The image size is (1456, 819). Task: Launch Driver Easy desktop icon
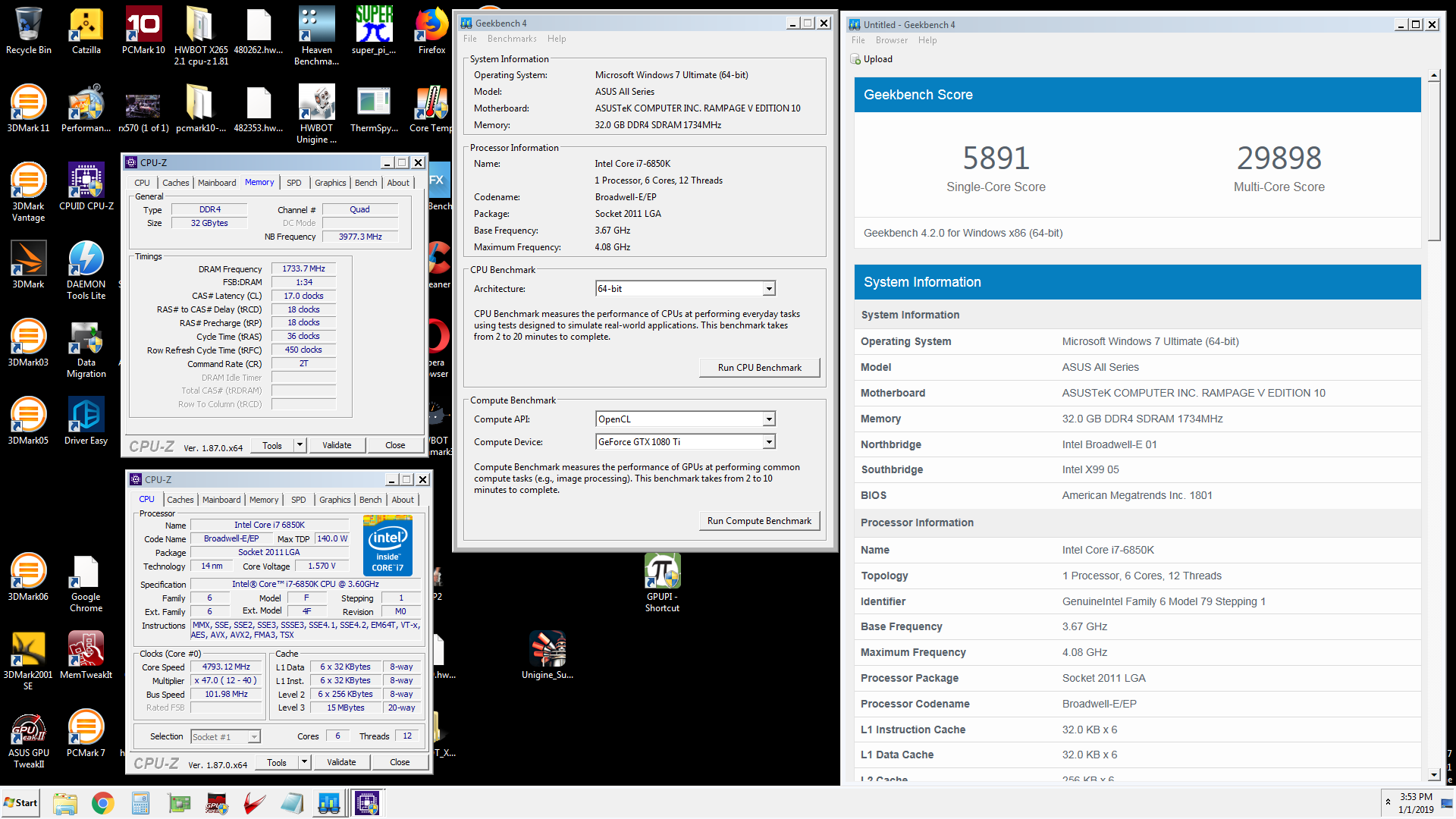[x=86, y=421]
